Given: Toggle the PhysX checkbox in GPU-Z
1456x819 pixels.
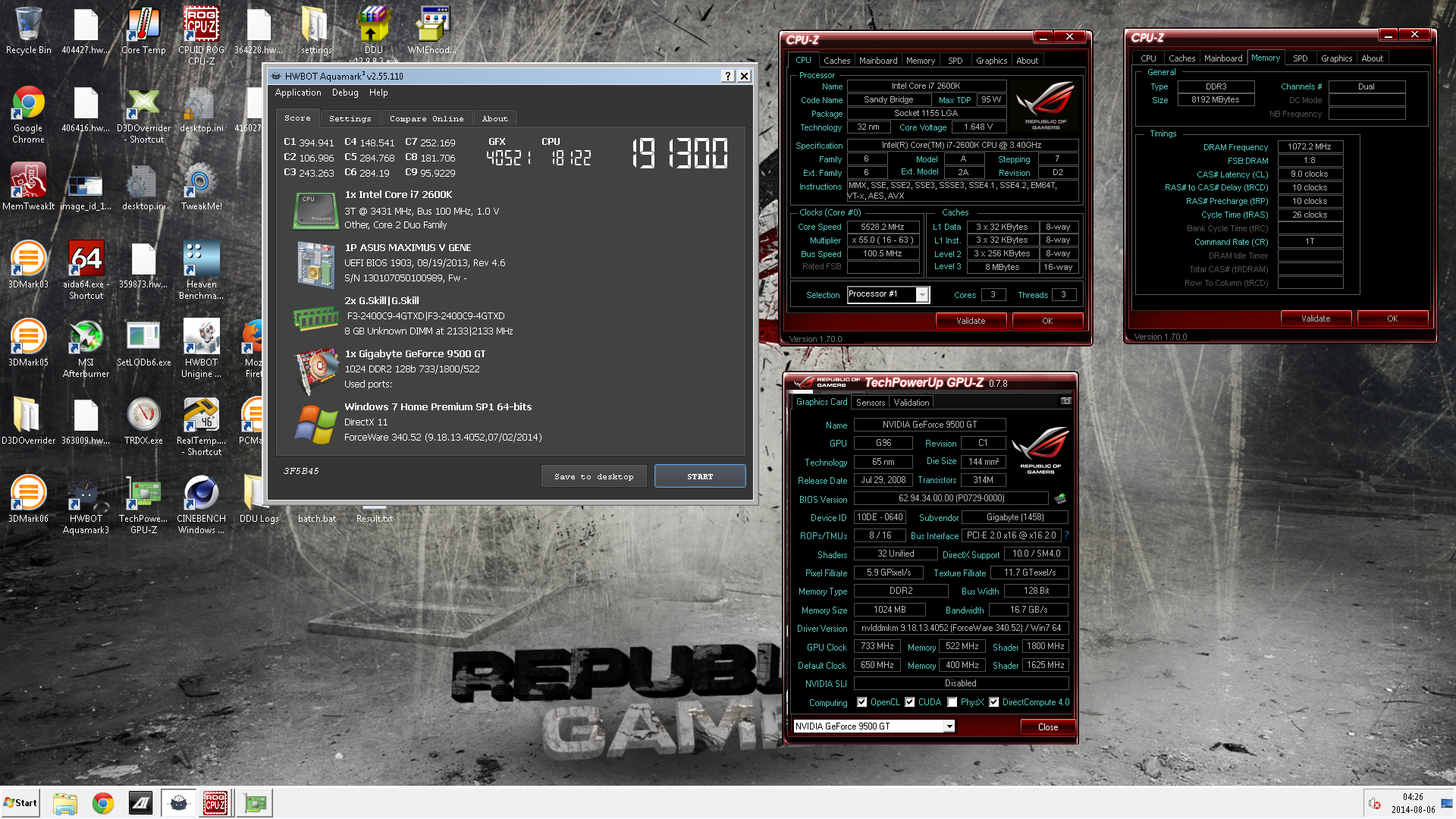Looking at the screenshot, I should pos(952,702).
